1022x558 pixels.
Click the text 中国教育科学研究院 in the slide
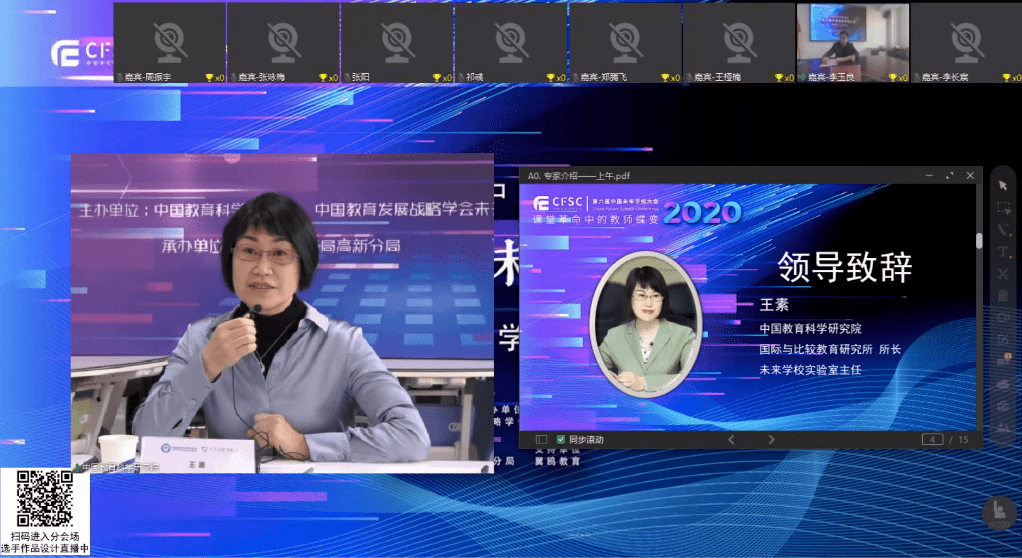point(810,329)
